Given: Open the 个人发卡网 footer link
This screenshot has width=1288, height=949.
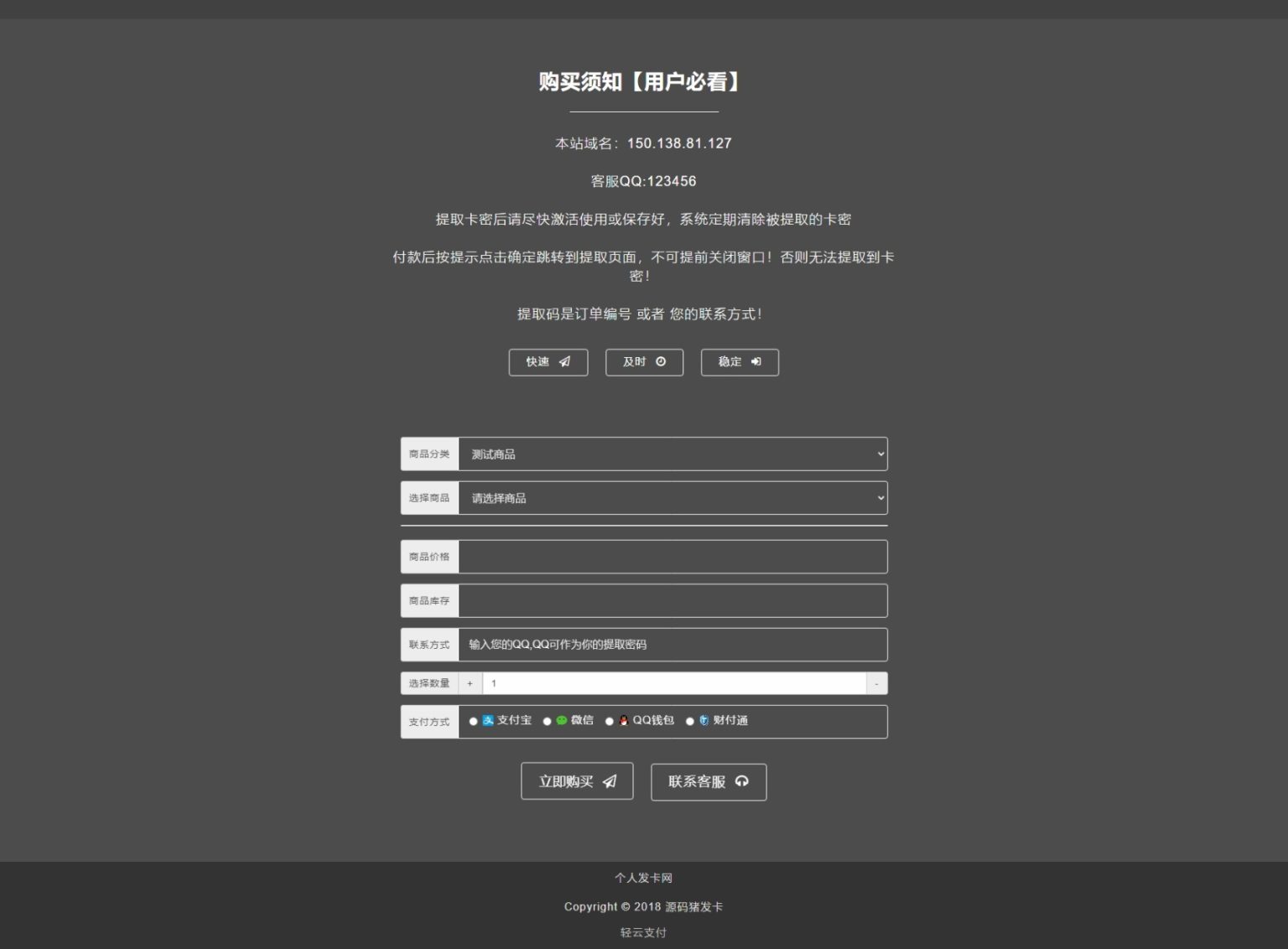Looking at the screenshot, I should 643,878.
